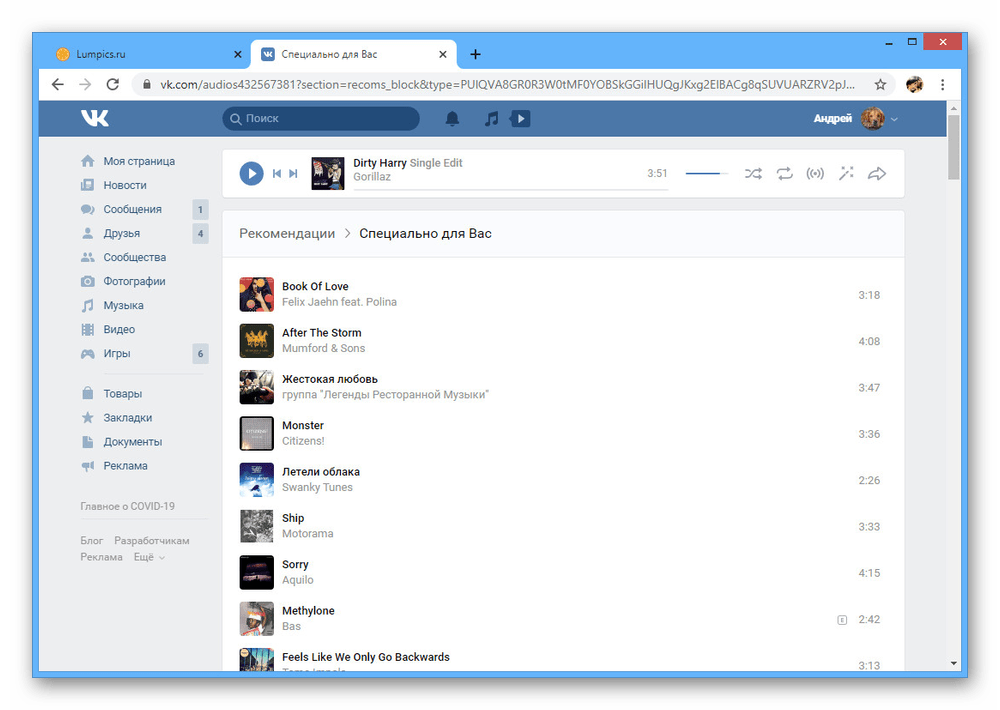This screenshot has width=1000, height=710.
Task: Open the Реклама footer link
Action: click(x=101, y=558)
